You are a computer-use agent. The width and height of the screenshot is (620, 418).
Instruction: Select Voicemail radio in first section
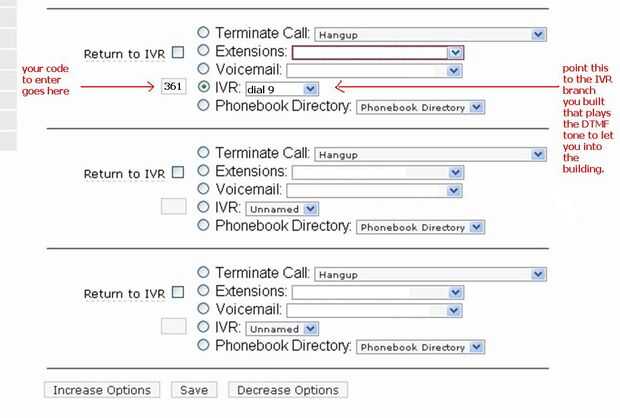coord(204,68)
